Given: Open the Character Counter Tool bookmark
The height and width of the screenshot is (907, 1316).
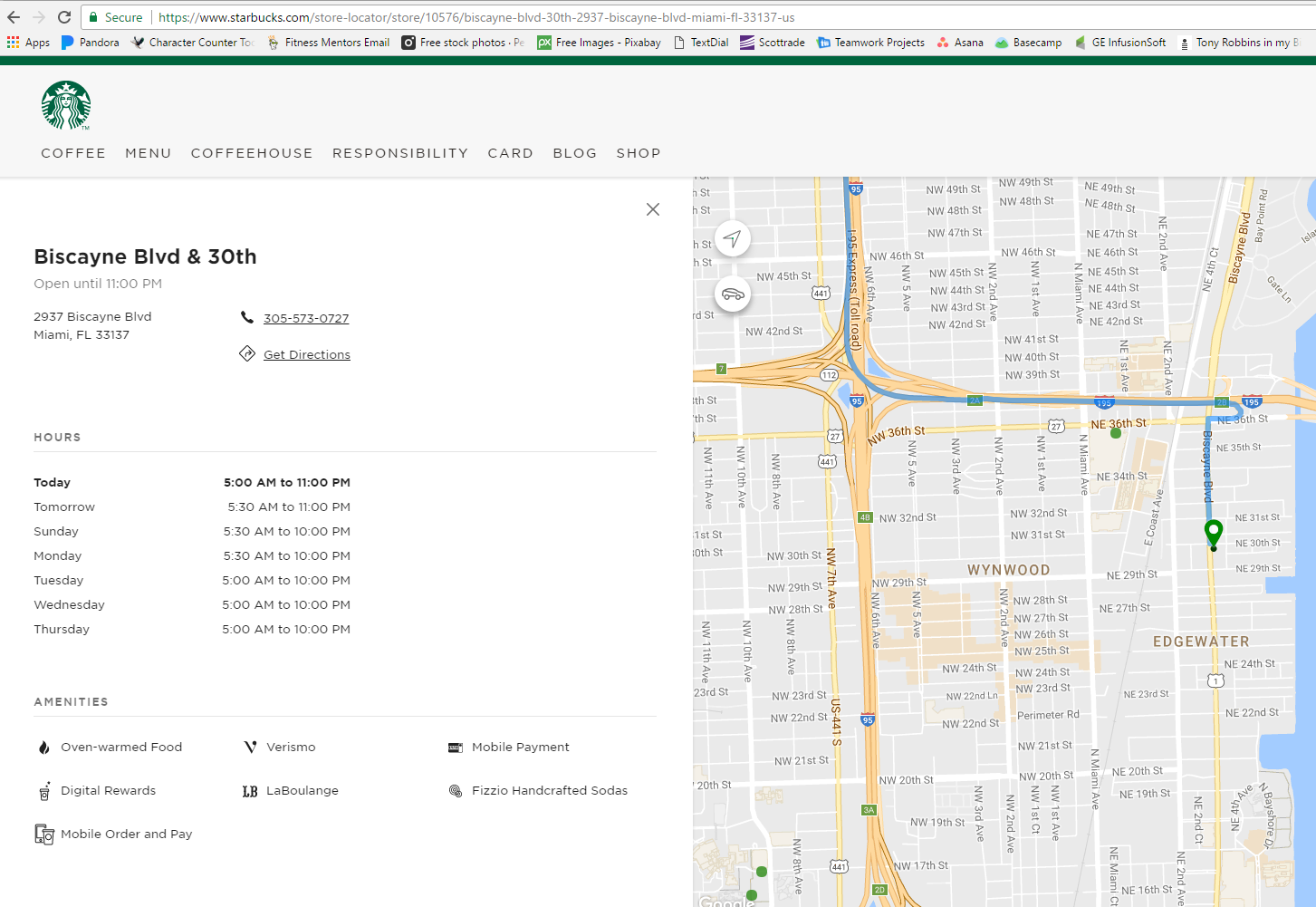Looking at the screenshot, I should point(193,43).
